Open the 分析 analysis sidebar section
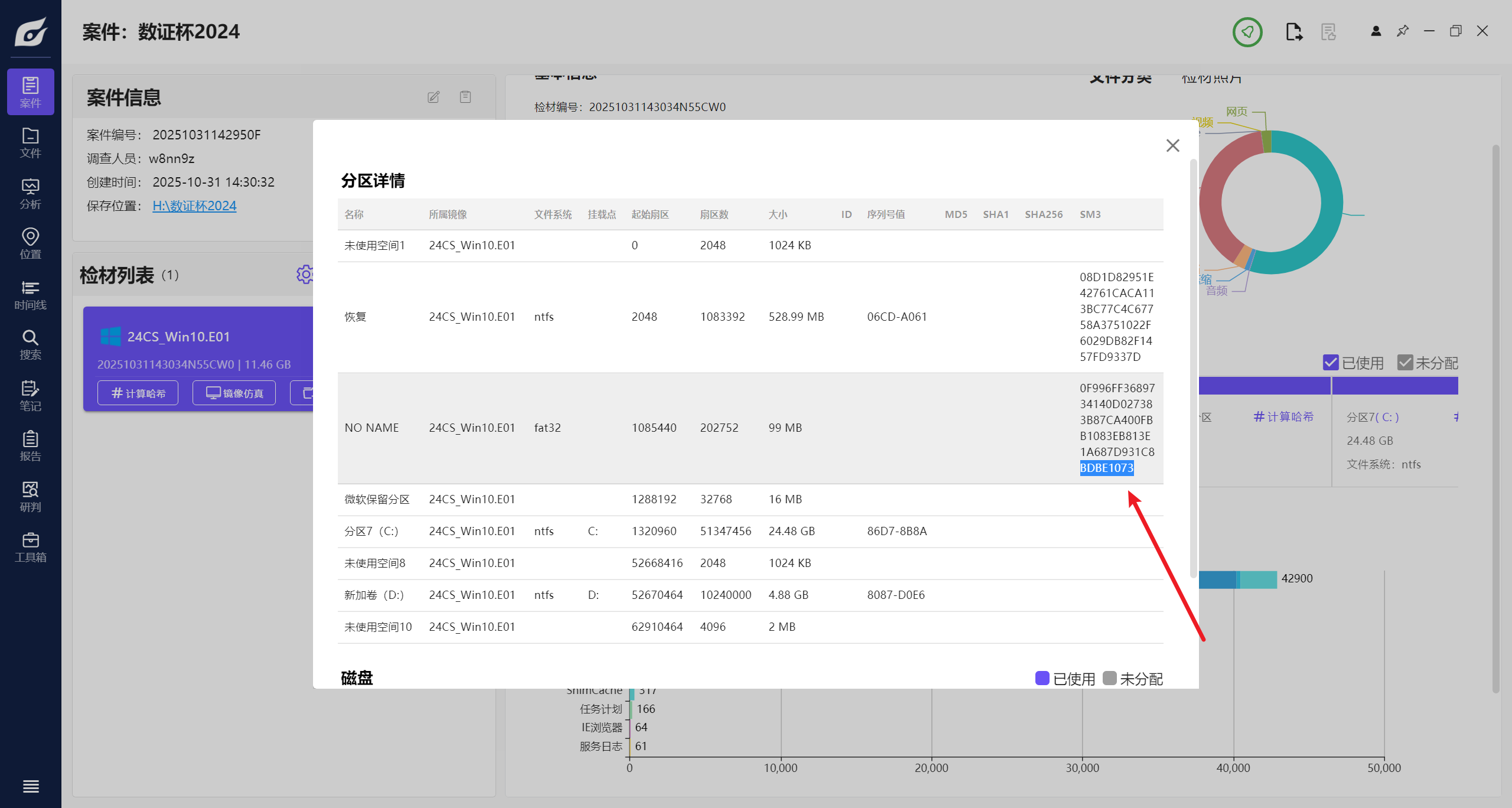Image resolution: width=1512 pixels, height=808 pixels. [x=30, y=194]
